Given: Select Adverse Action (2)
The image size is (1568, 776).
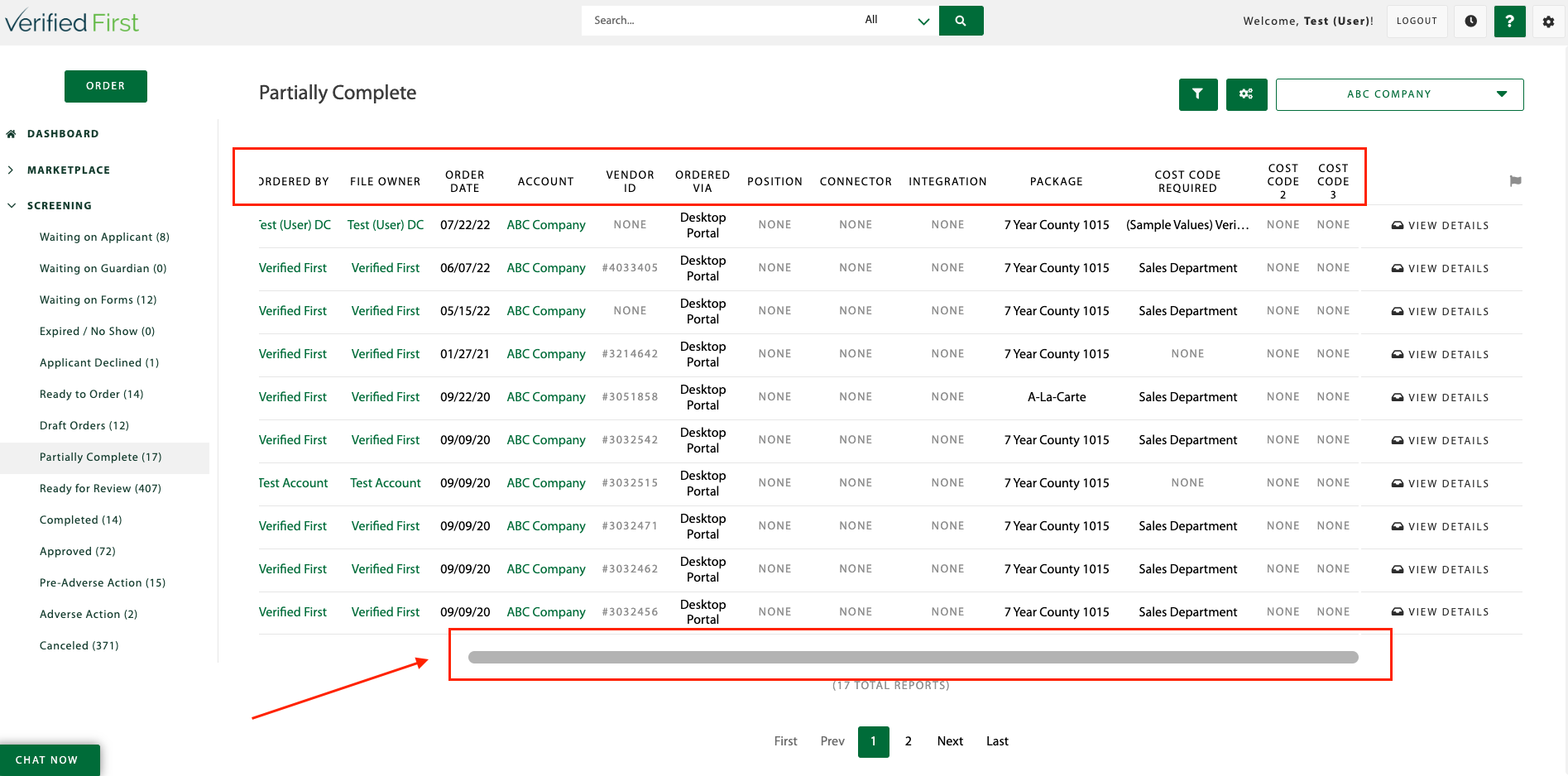Looking at the screenshot, I should click(x=89, y=615).
